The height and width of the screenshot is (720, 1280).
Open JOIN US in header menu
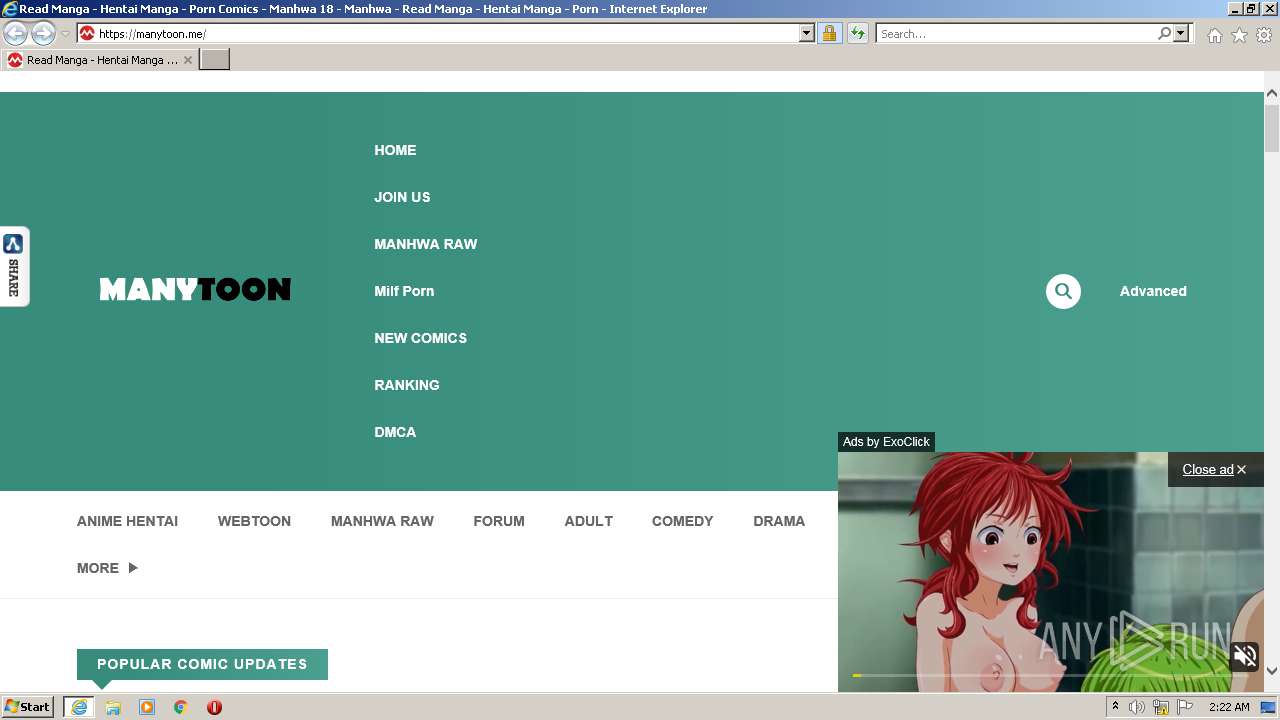coord(402,197)
